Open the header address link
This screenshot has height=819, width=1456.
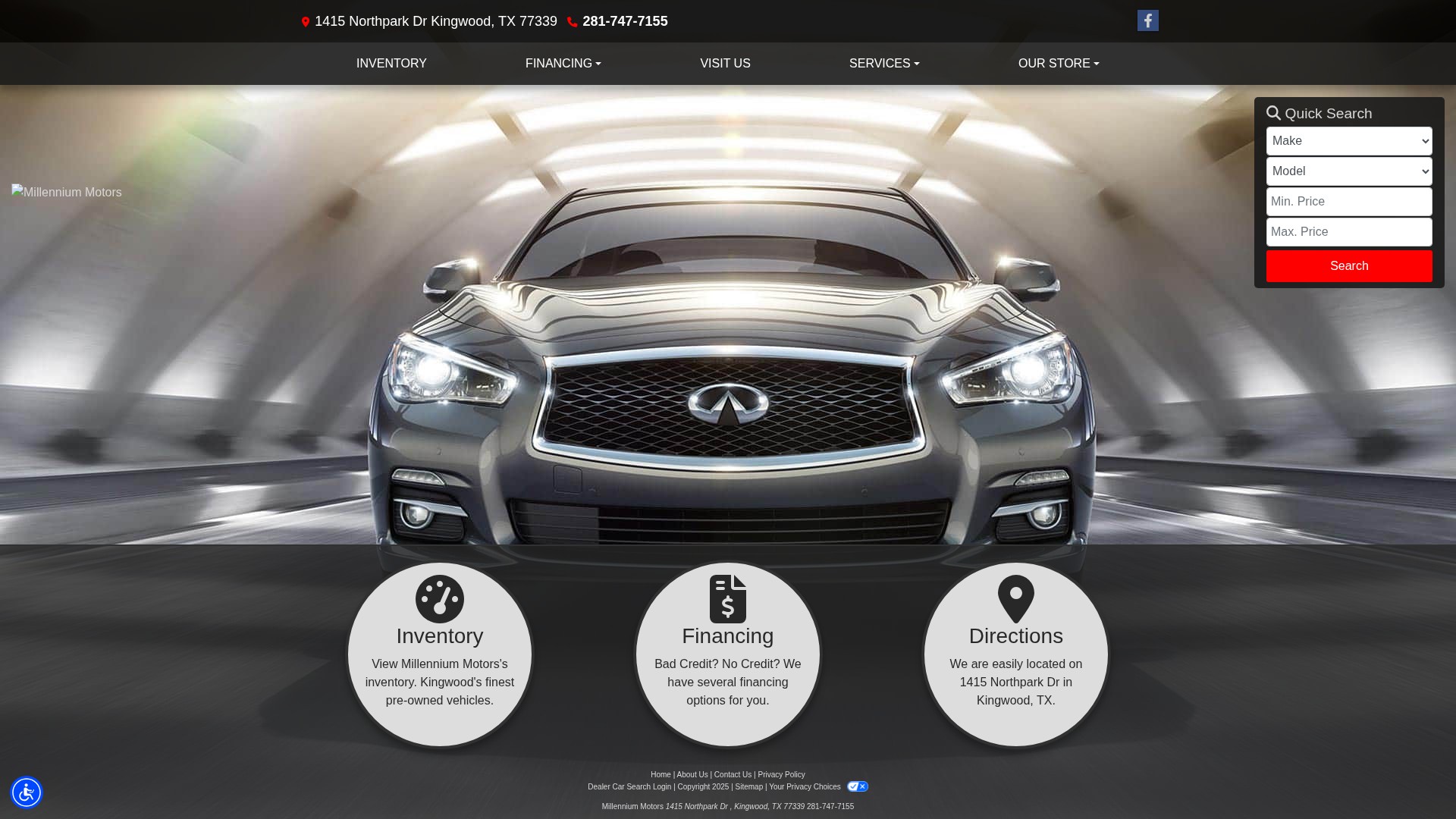pyautogui.click(x=436, y=21)
